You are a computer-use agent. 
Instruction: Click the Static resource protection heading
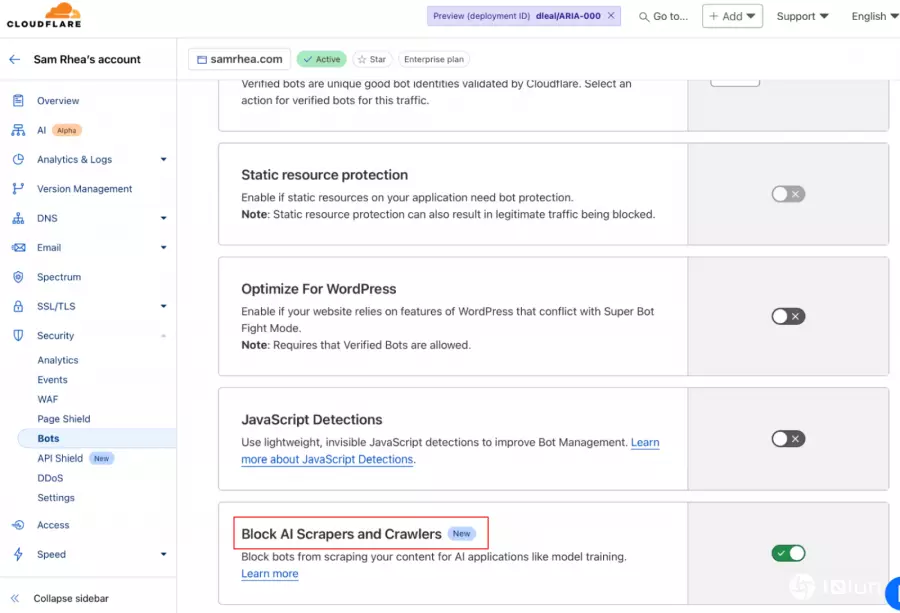click(324, 174)
